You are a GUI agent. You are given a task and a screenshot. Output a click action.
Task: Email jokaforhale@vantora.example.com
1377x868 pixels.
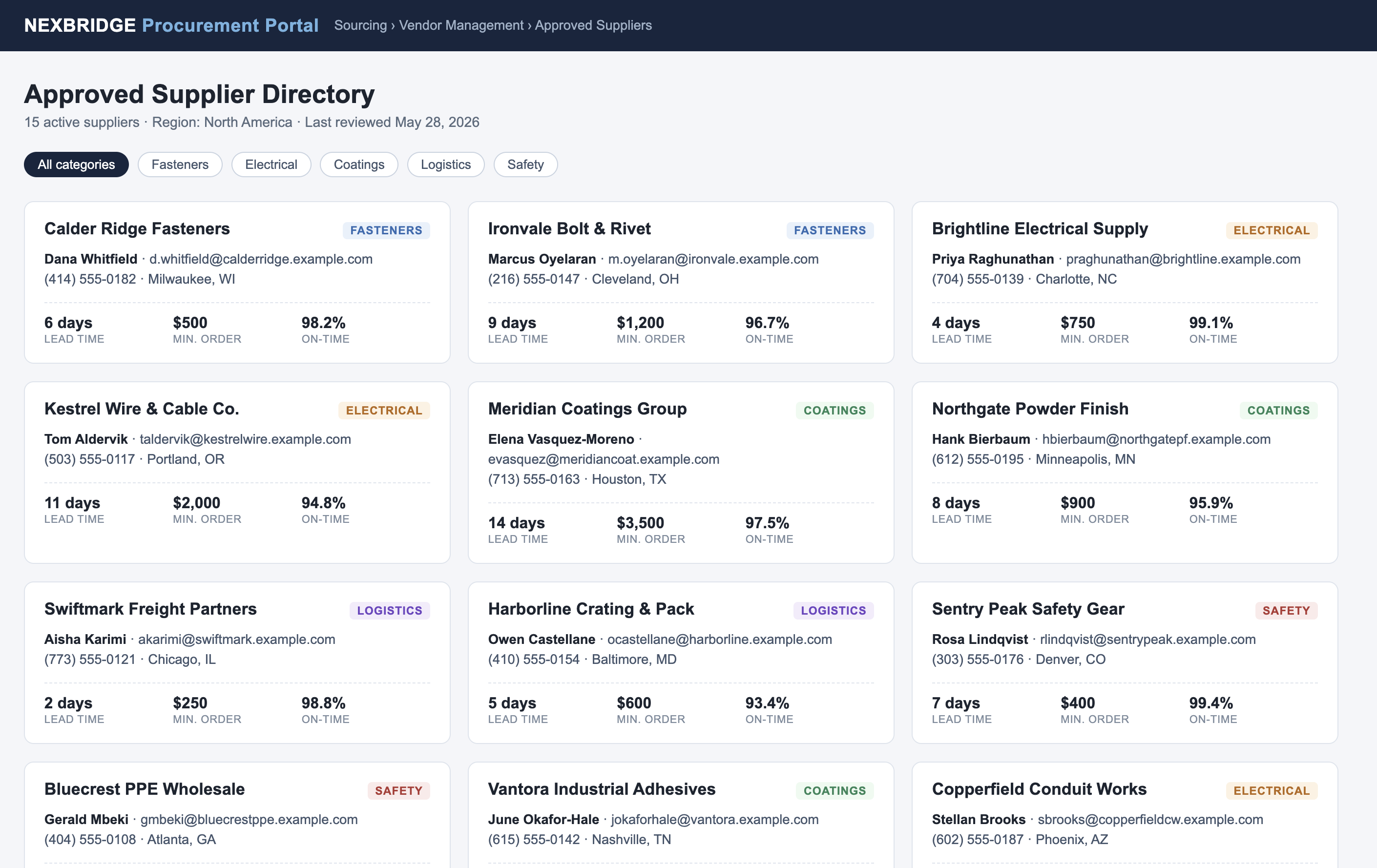(715, 819)
